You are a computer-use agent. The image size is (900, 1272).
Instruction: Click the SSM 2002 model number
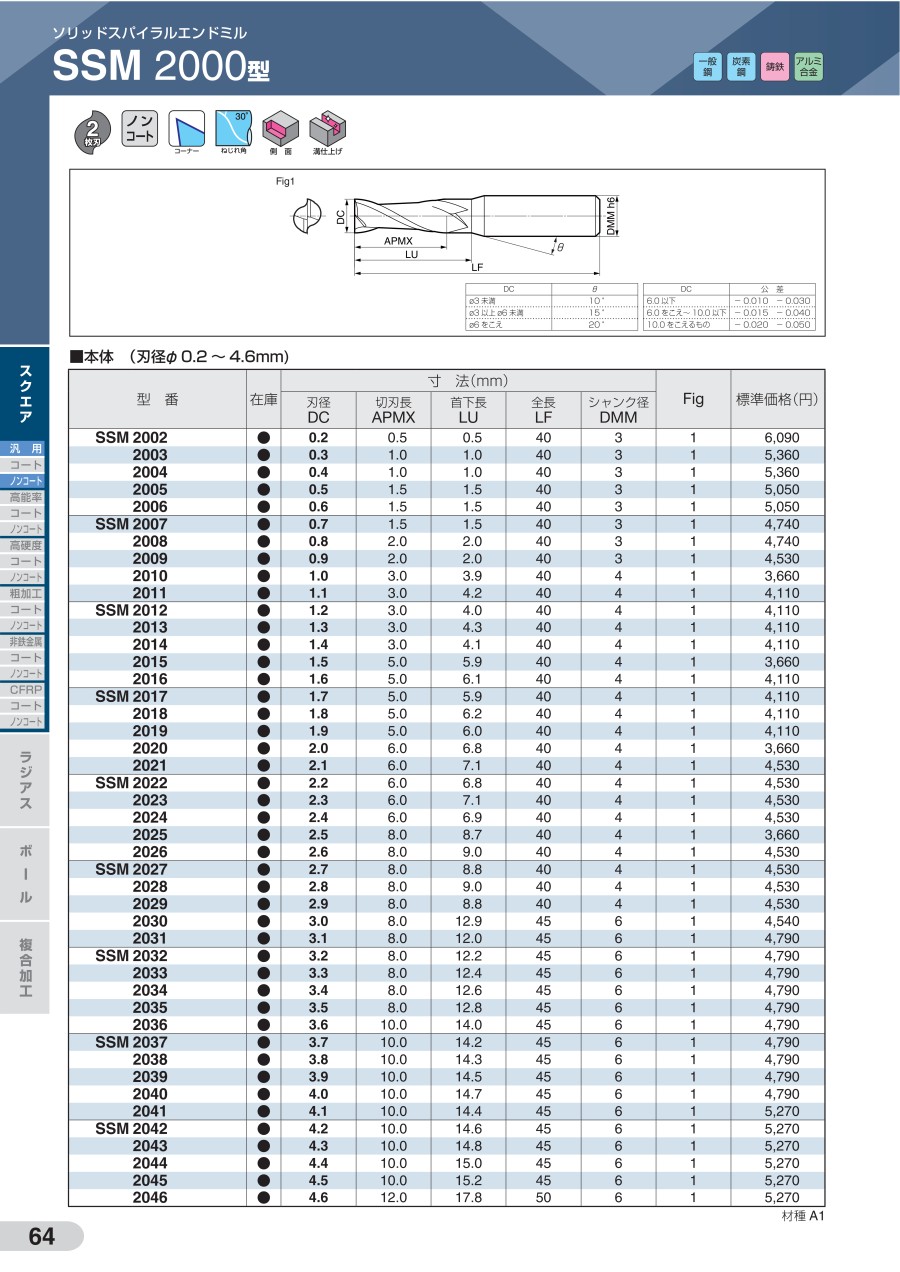(x=131, y=438)
